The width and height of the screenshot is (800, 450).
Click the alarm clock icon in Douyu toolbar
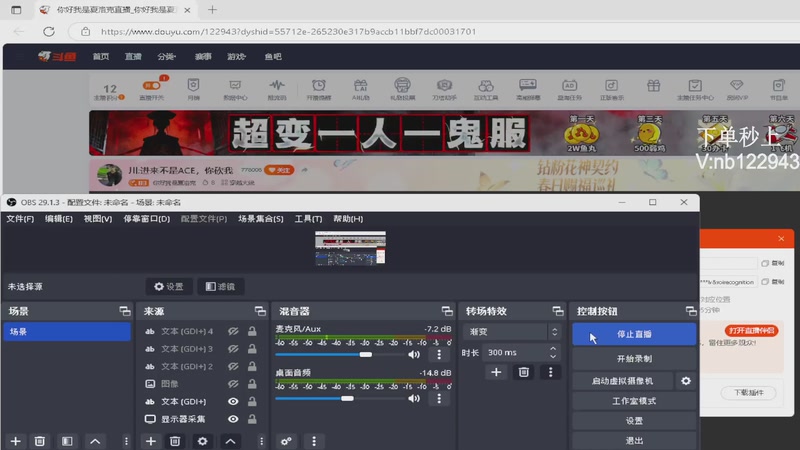[319, 85]
